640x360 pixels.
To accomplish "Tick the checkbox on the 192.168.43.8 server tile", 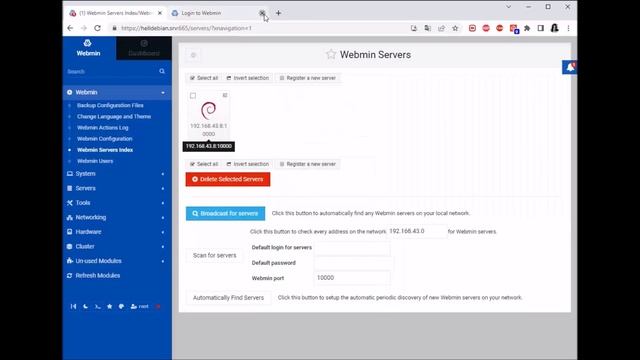I will (x=193, y=96).
